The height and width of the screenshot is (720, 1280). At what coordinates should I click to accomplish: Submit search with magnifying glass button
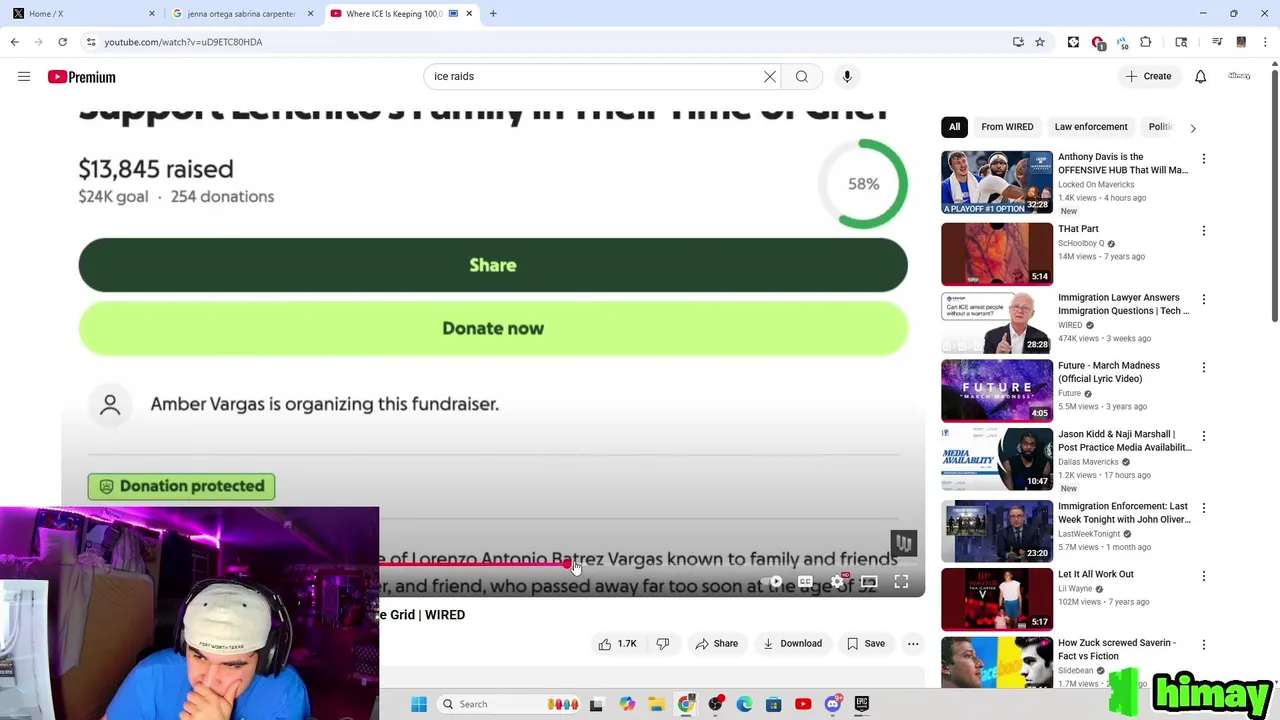802,76
